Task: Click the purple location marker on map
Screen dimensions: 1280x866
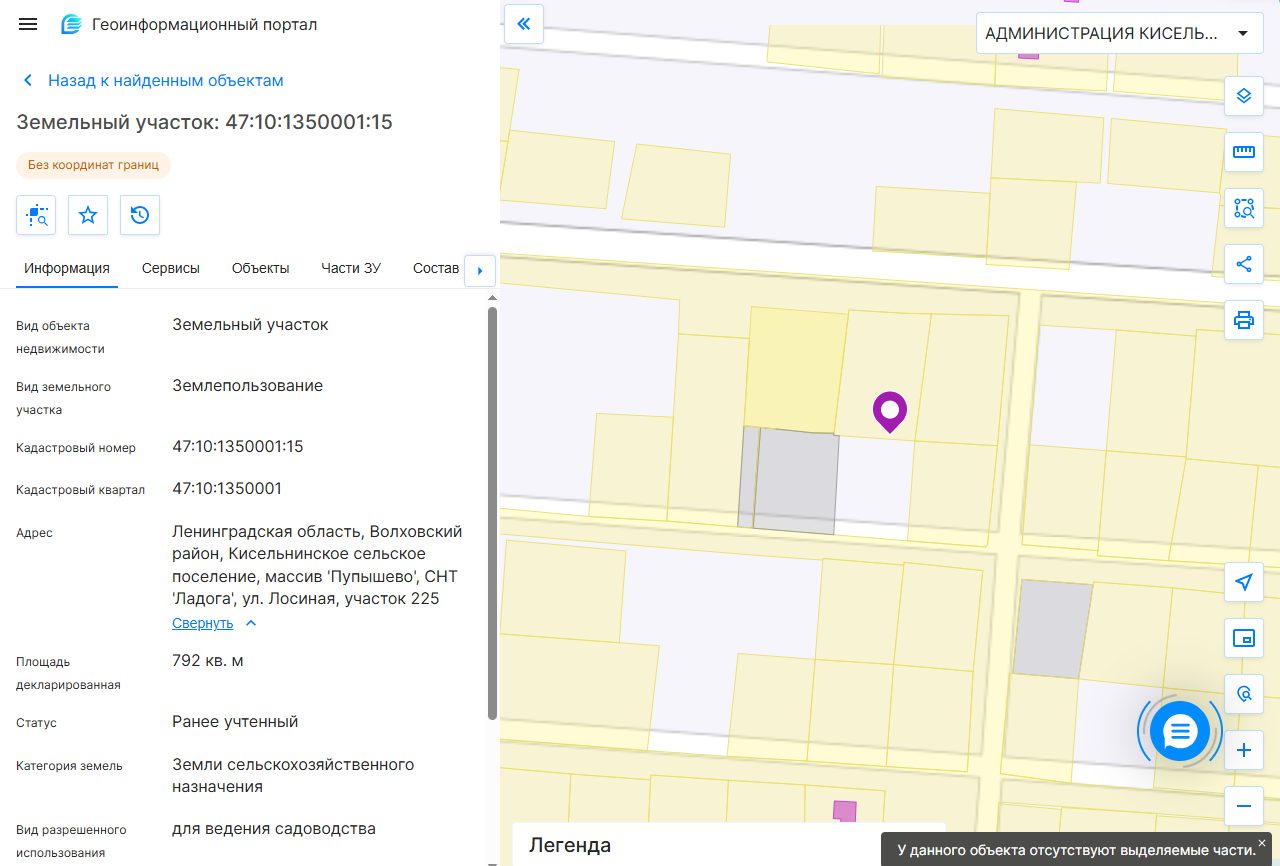Action: point(889,411)
